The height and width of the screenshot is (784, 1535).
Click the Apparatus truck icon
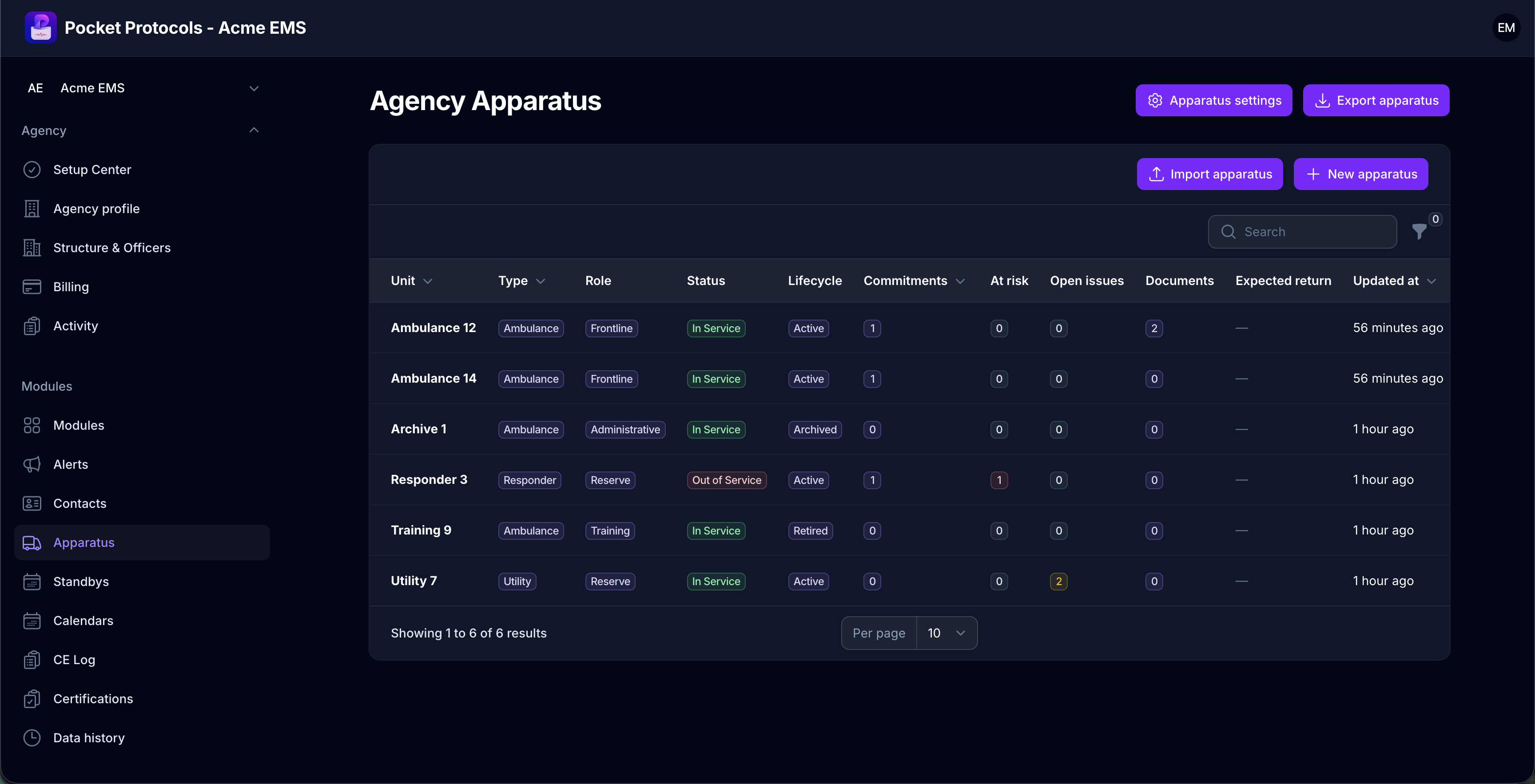coord(32,543)
